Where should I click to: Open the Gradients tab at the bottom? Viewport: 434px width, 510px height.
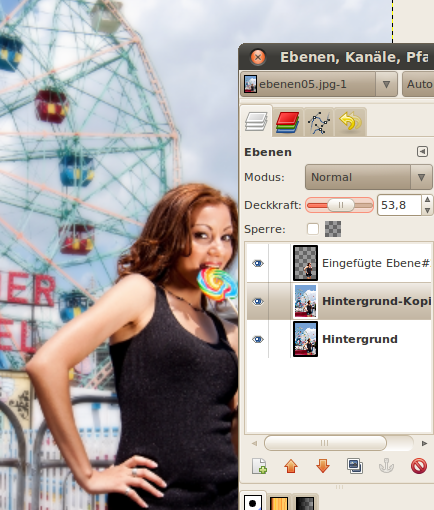point(305,503)
